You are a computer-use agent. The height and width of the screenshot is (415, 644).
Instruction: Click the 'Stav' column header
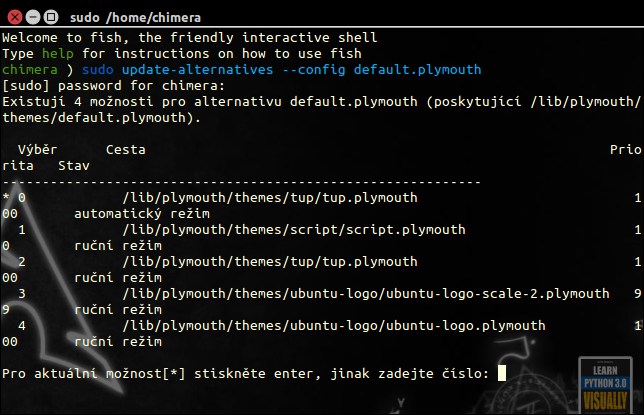click(74, 166)
